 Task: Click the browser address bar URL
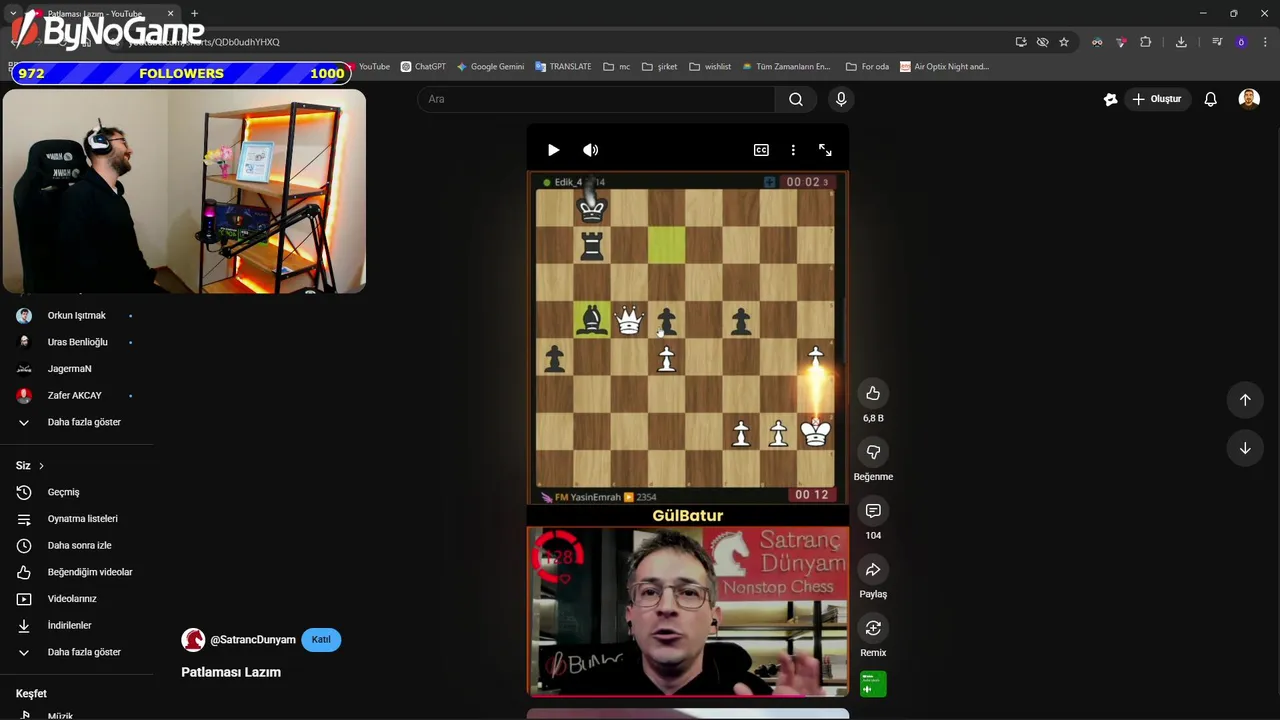[x=205, y=42]
